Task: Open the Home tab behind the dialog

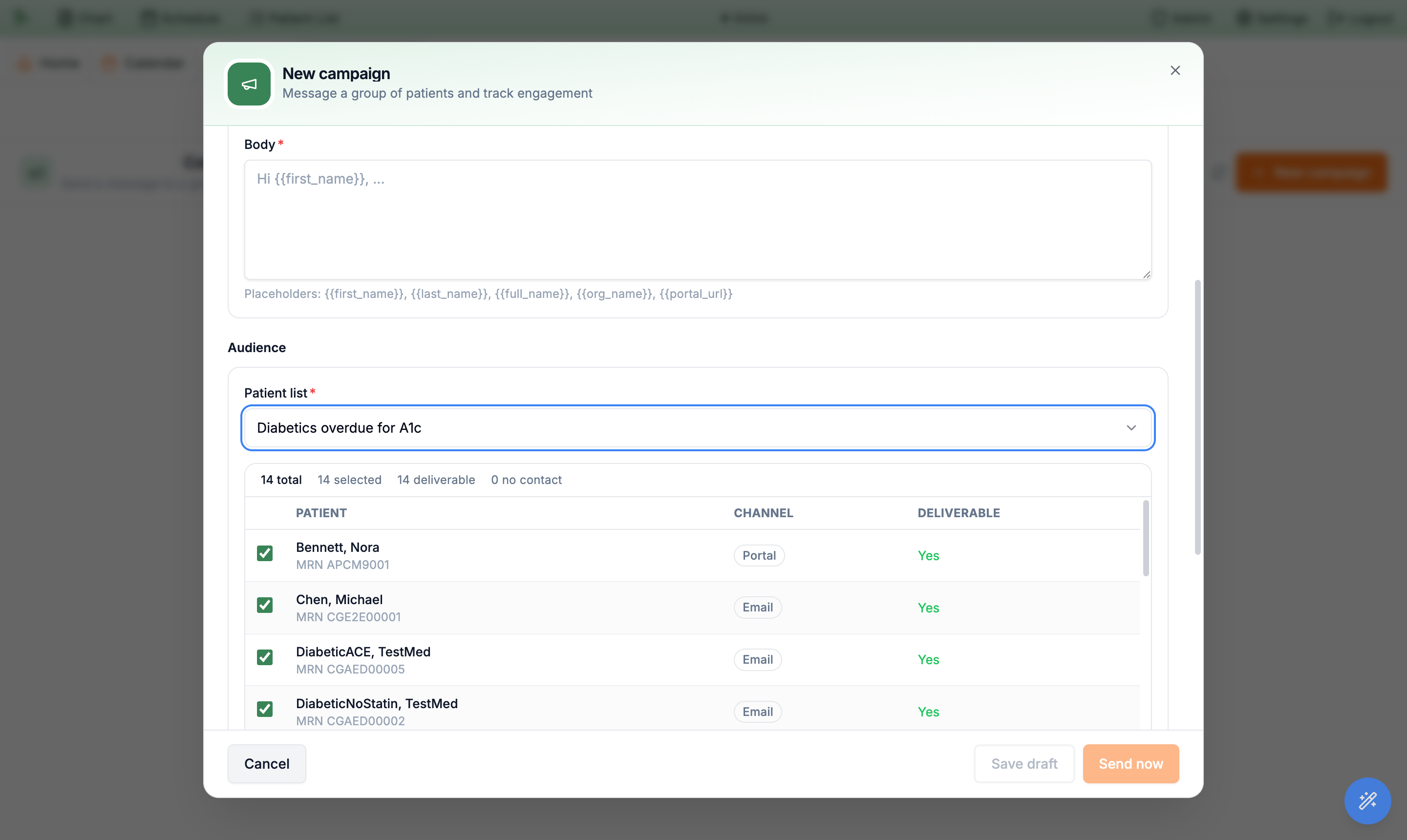Action: pos(50,63)
